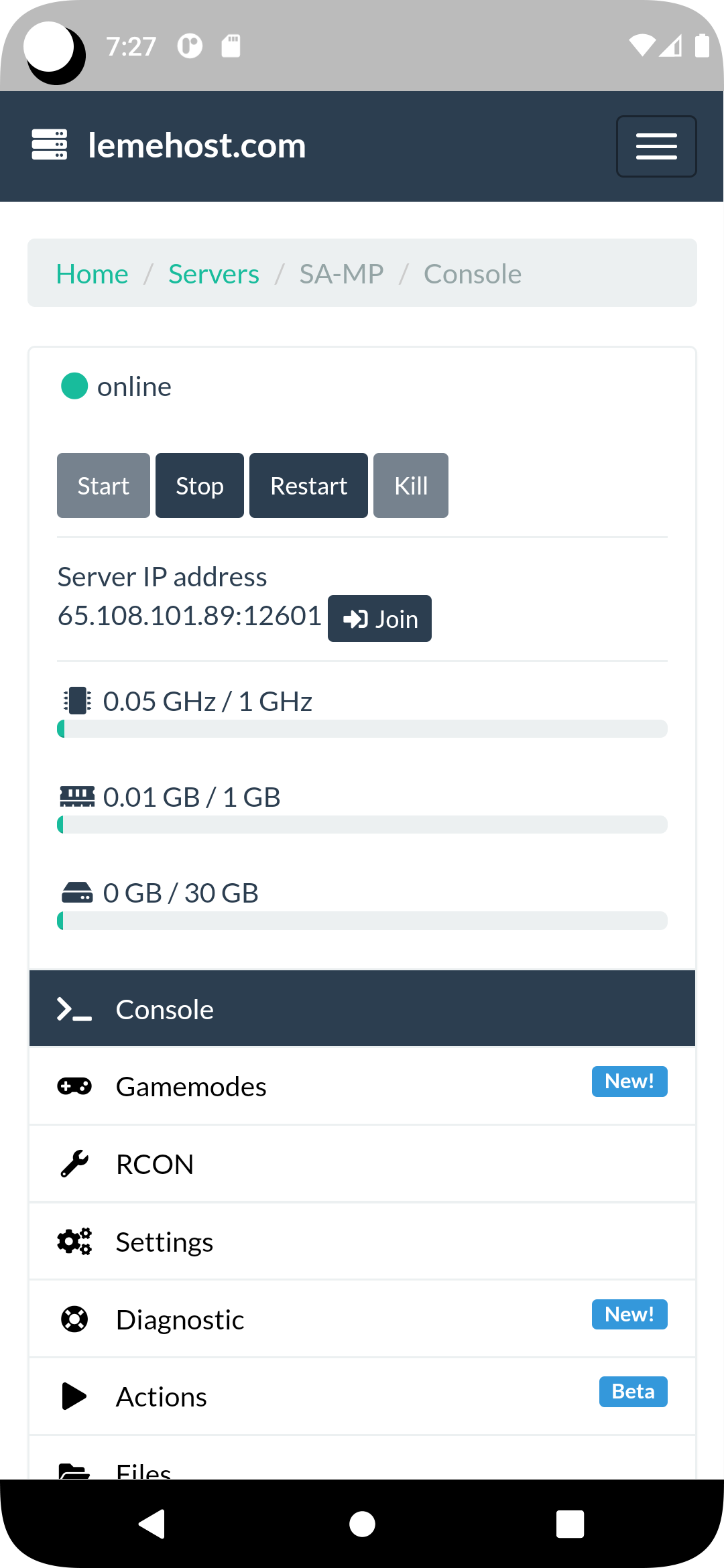This screenshot has width=724, height=1568.
Task: Restart the server
Action: click(308, 485)
